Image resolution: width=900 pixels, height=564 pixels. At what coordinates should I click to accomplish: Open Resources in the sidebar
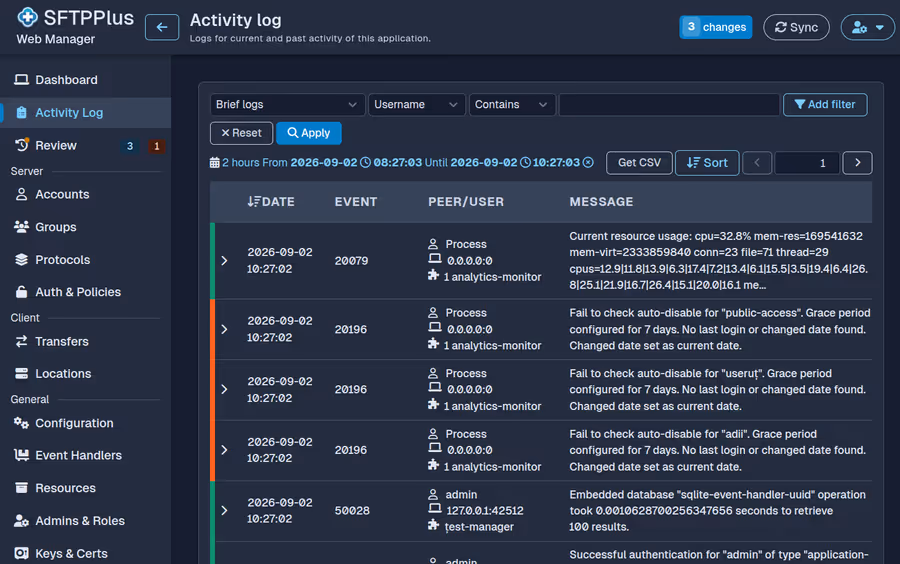click(86, 488)
